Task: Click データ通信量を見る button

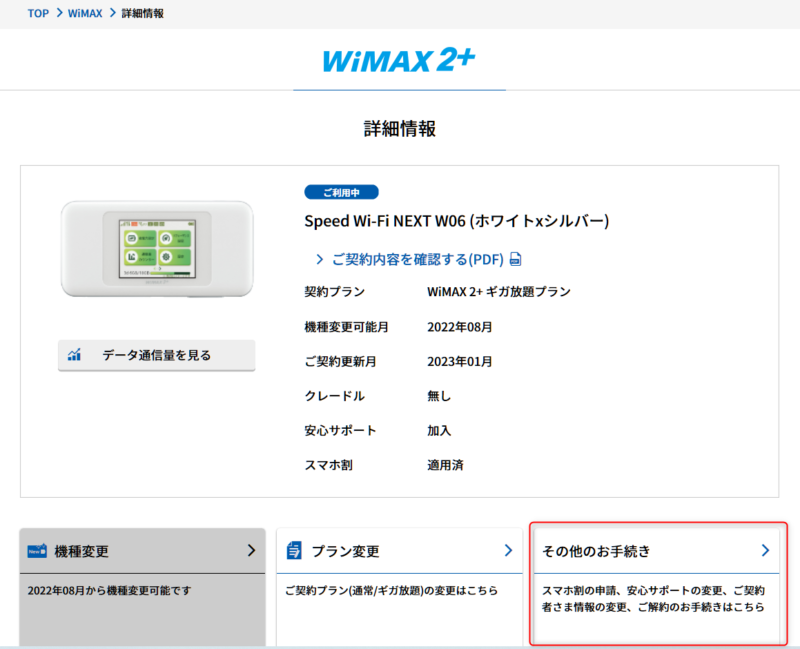Action: point(157,355)
